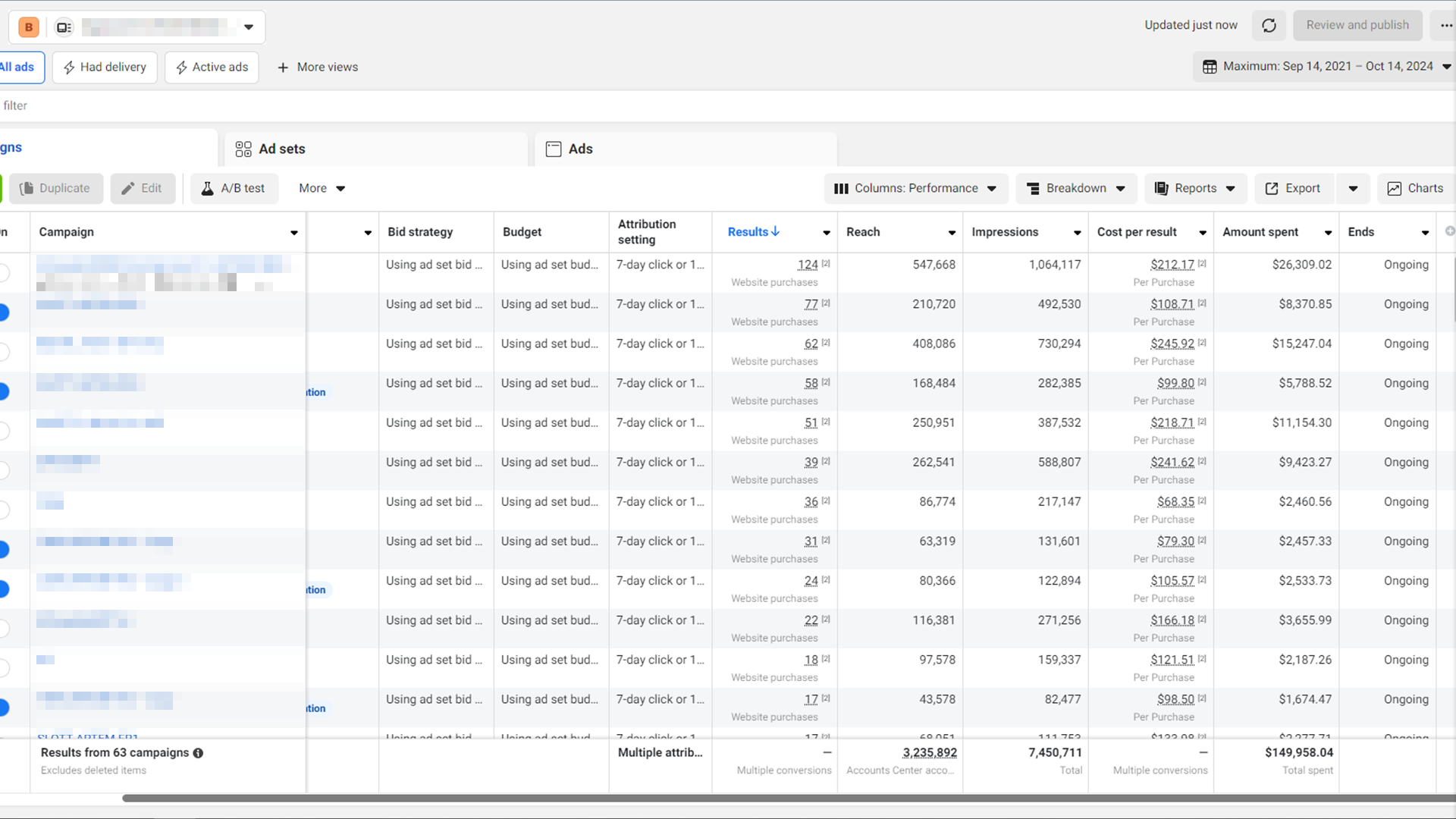Toggle the first campaign row switch
Viewport: 1456px width, 819px height.
4,272
